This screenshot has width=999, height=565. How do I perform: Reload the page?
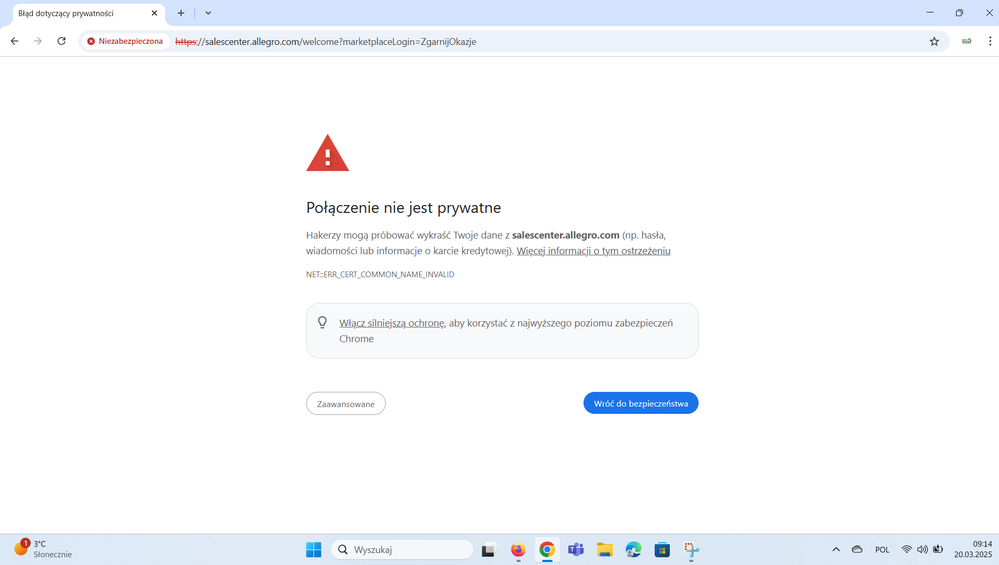61,41
